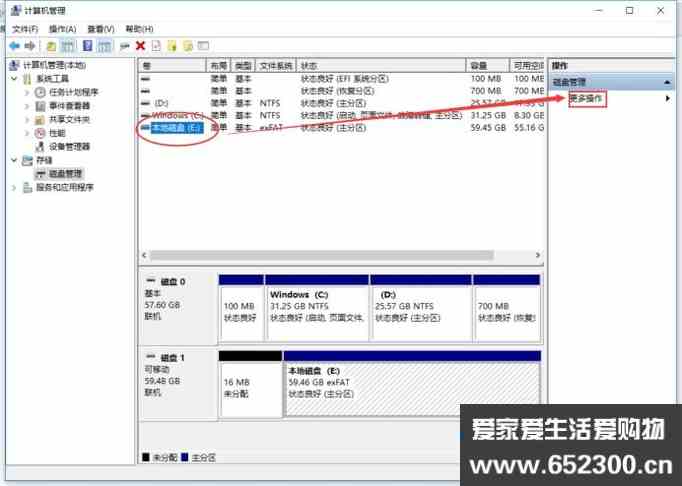This screenshot has height=486, width=682.
Task: Sort by the 状态 column header
Action: coord(381,66)
